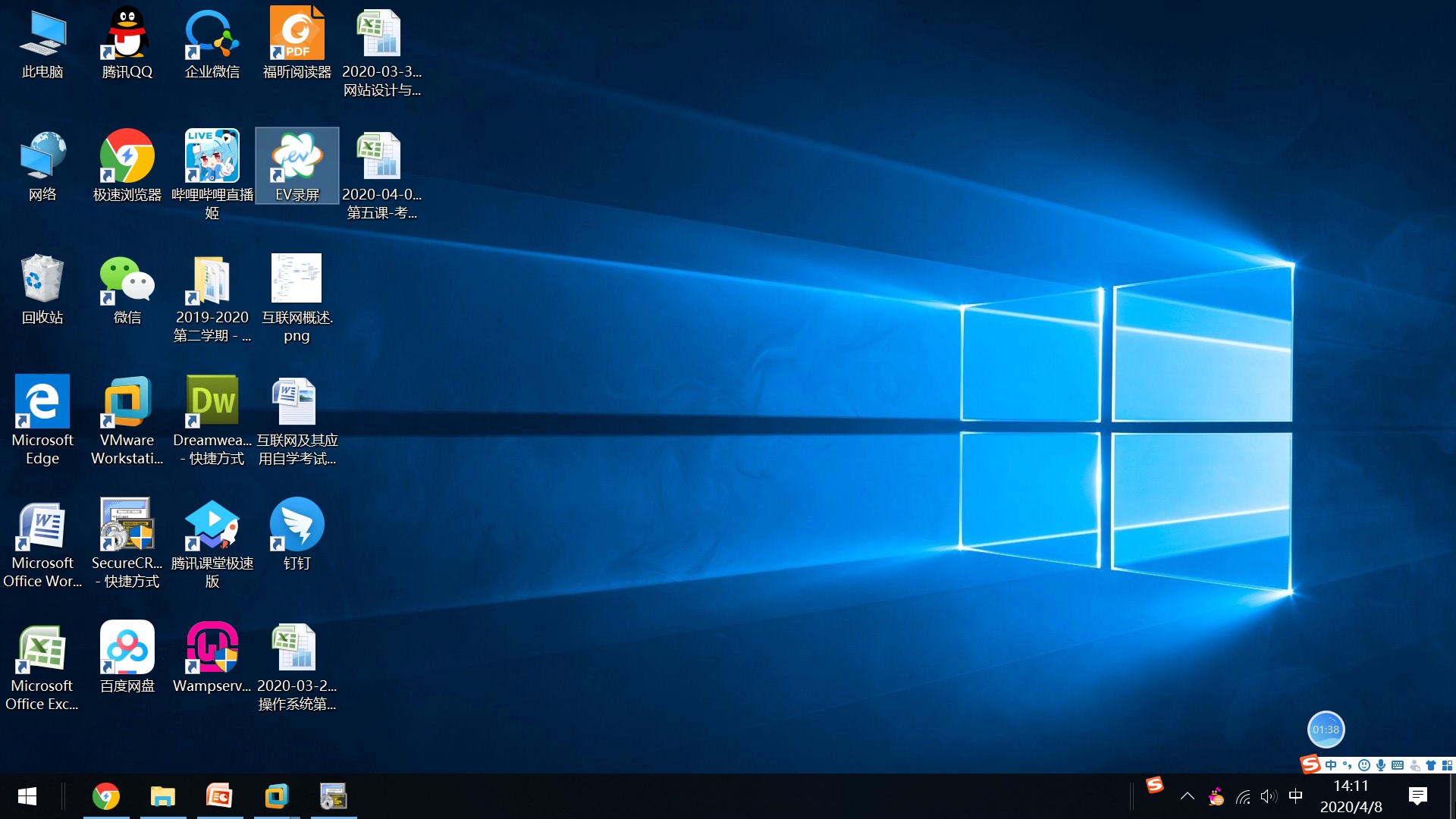The height and width of the screenshot is (819, 1456).
Task: Select the 2020-03-2... 操作系统 Excel file
Action: [297, 667]
